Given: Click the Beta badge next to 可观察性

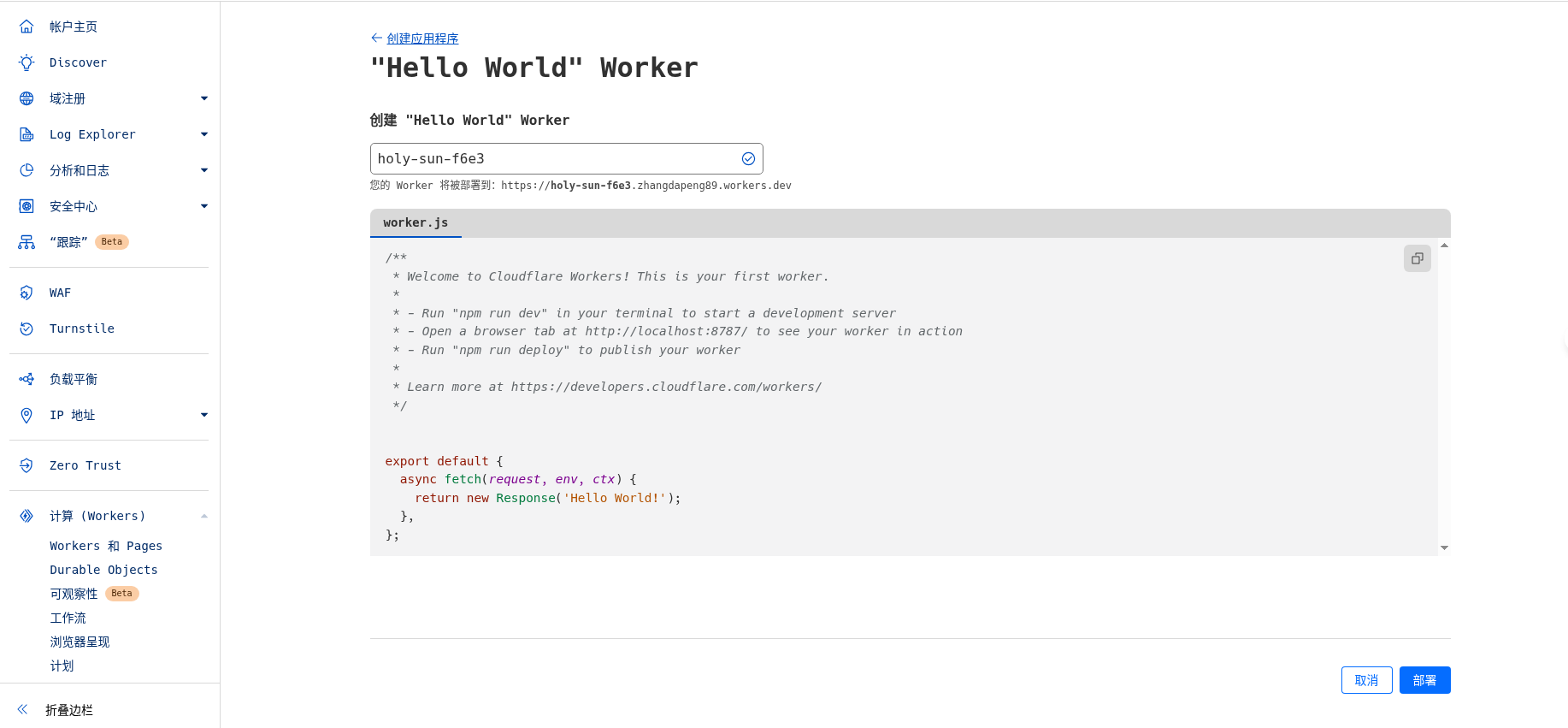Looking at the screenshot, I should click(x=122, y=594).
